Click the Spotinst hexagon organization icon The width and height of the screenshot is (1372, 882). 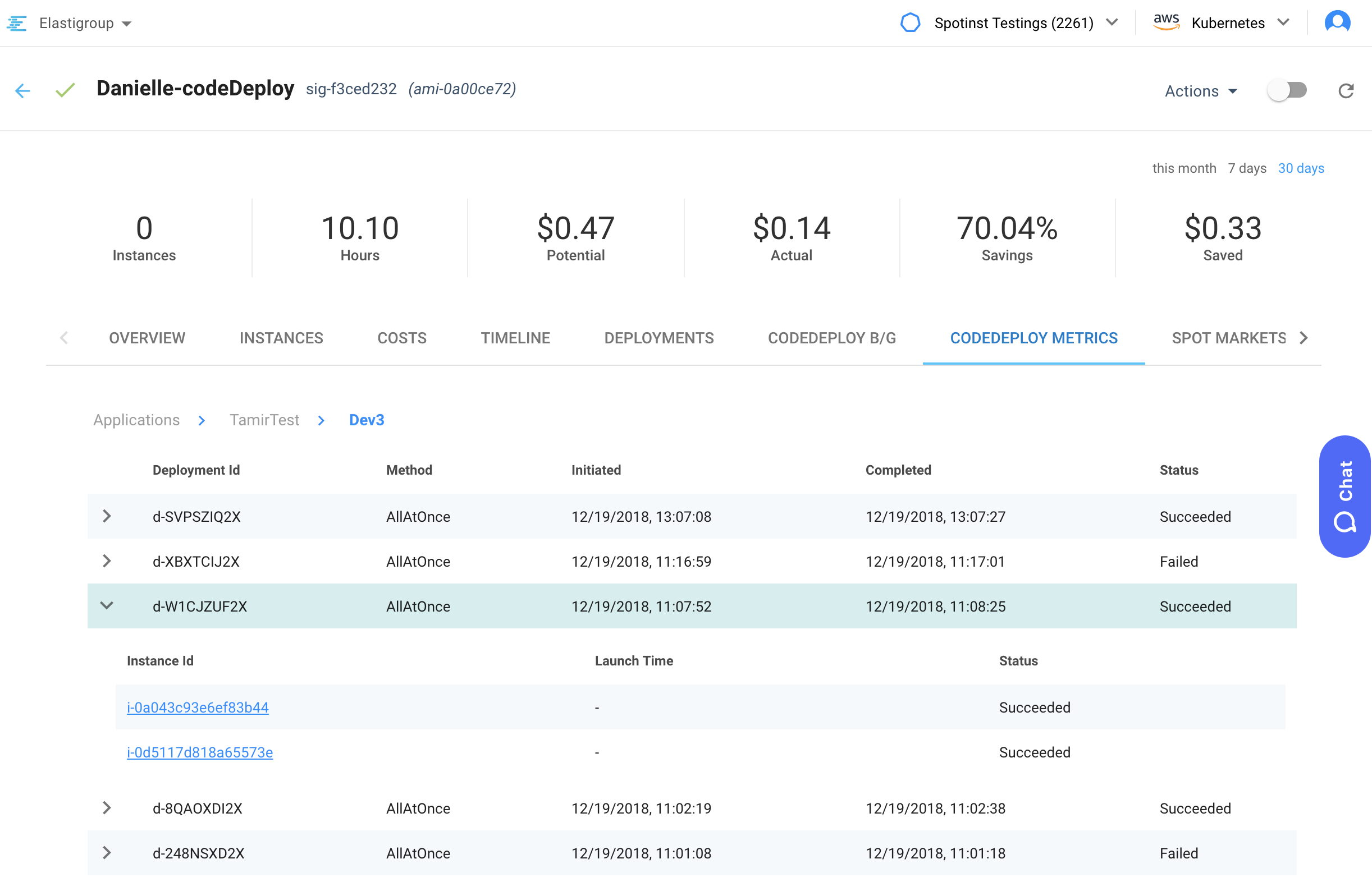point(909,23)
